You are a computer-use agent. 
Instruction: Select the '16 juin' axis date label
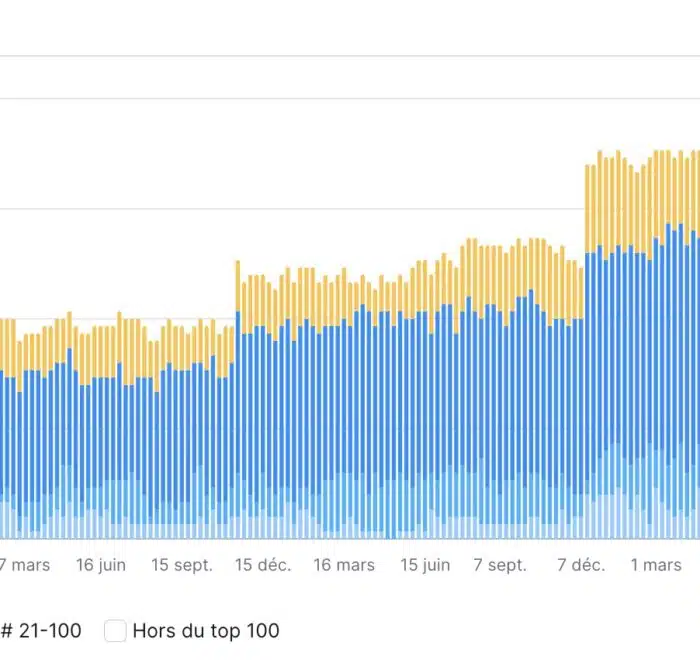point(101,565)
